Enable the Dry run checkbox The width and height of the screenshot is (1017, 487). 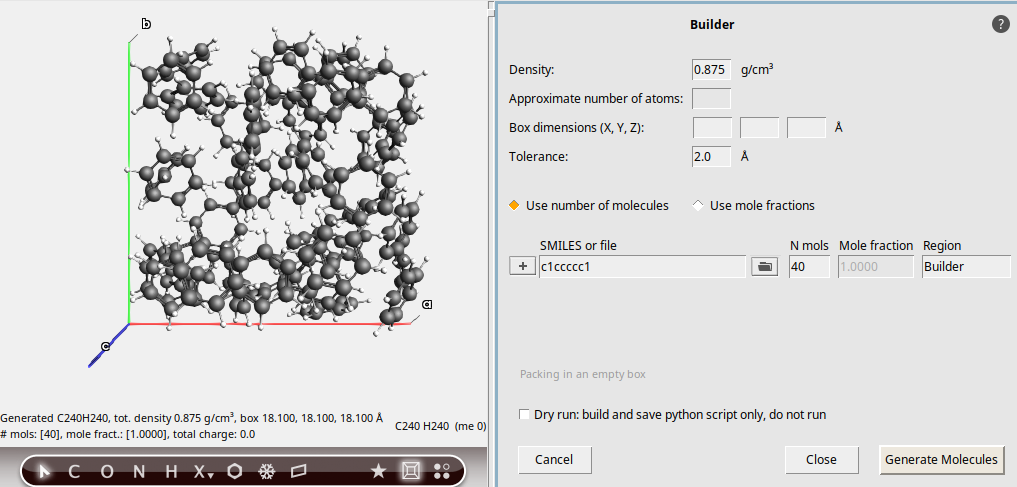(x=525, y=414)
